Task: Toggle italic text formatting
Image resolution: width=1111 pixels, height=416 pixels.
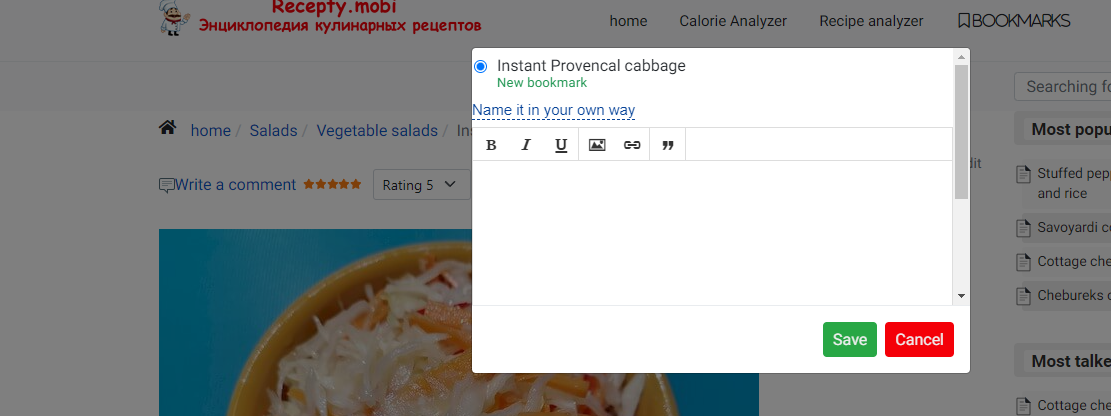Action: click(526, 145)
